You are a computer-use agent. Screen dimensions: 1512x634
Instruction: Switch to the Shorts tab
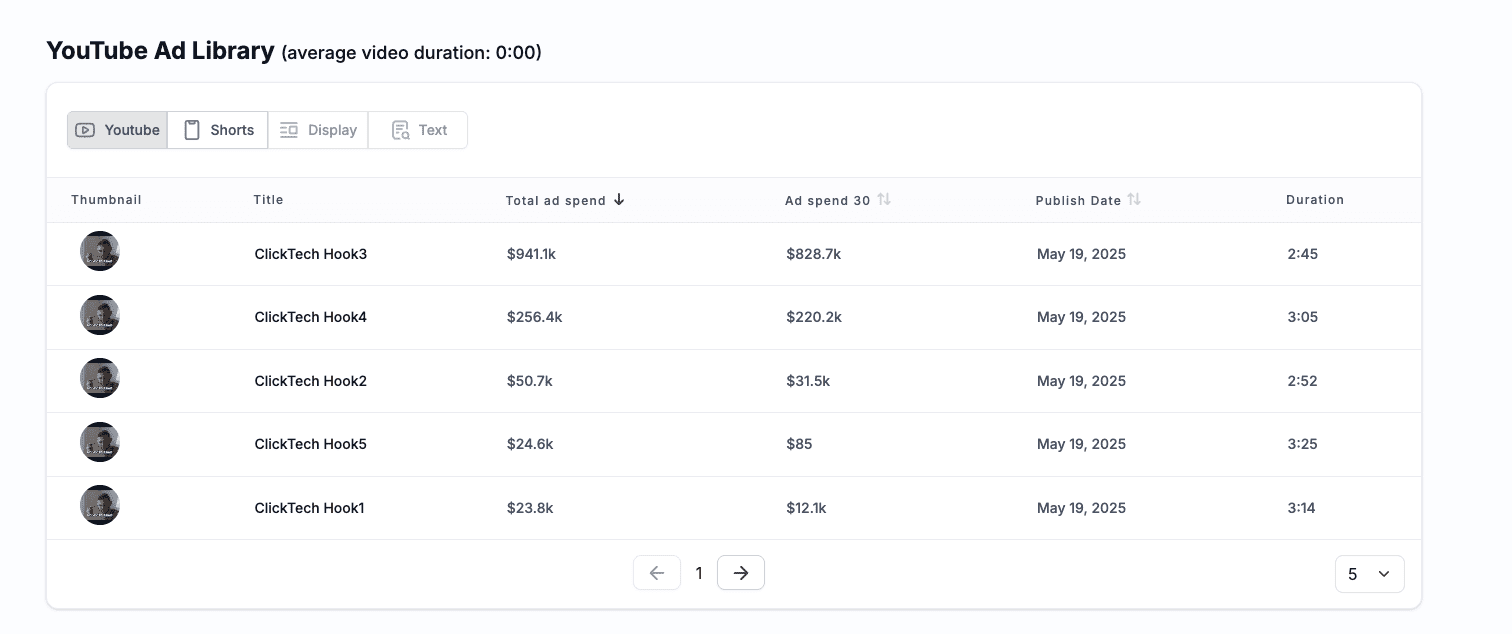[218, 130]
